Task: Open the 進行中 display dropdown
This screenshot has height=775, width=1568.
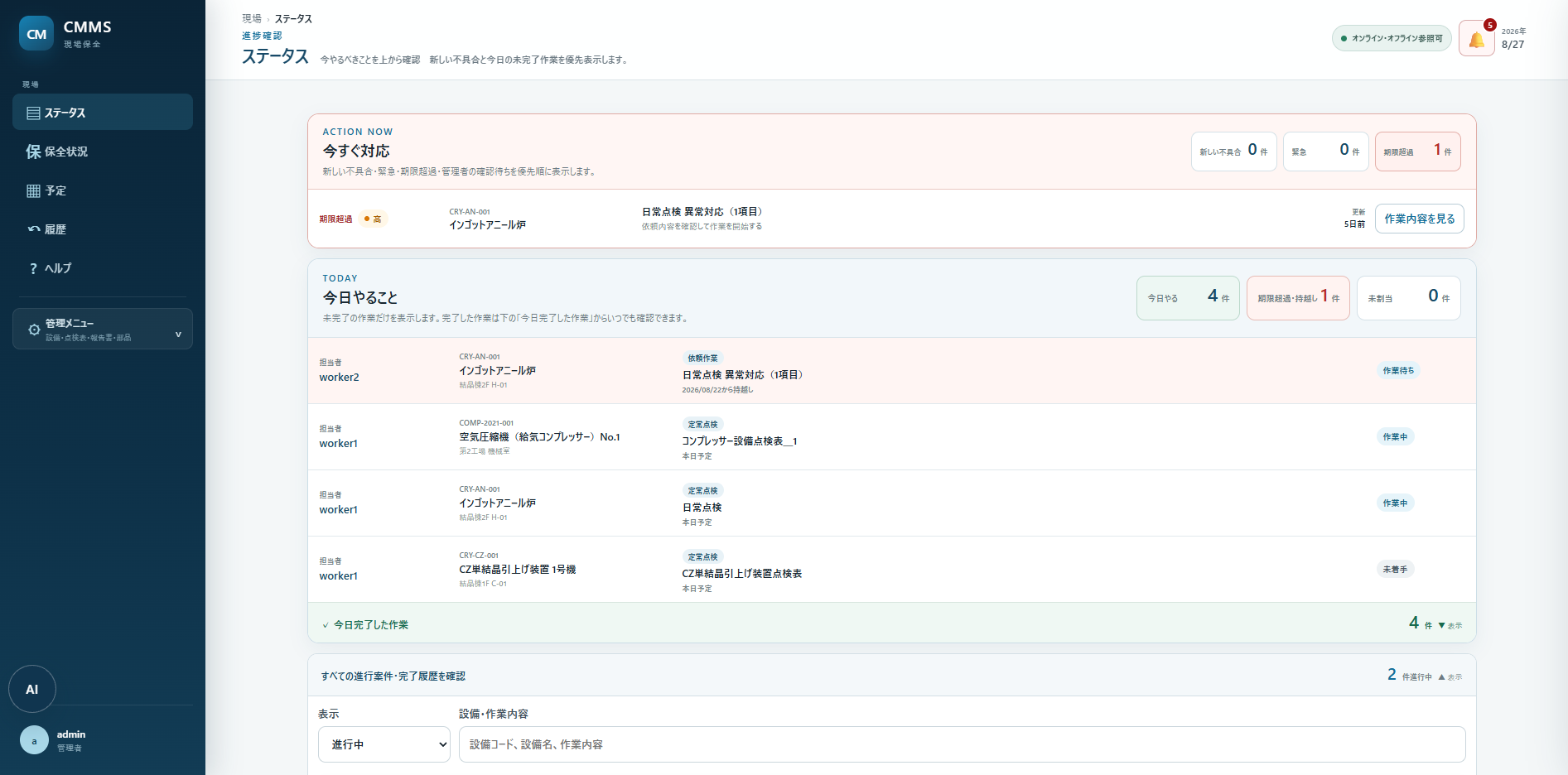Action: pyautogui.click(x=384, y=744)
